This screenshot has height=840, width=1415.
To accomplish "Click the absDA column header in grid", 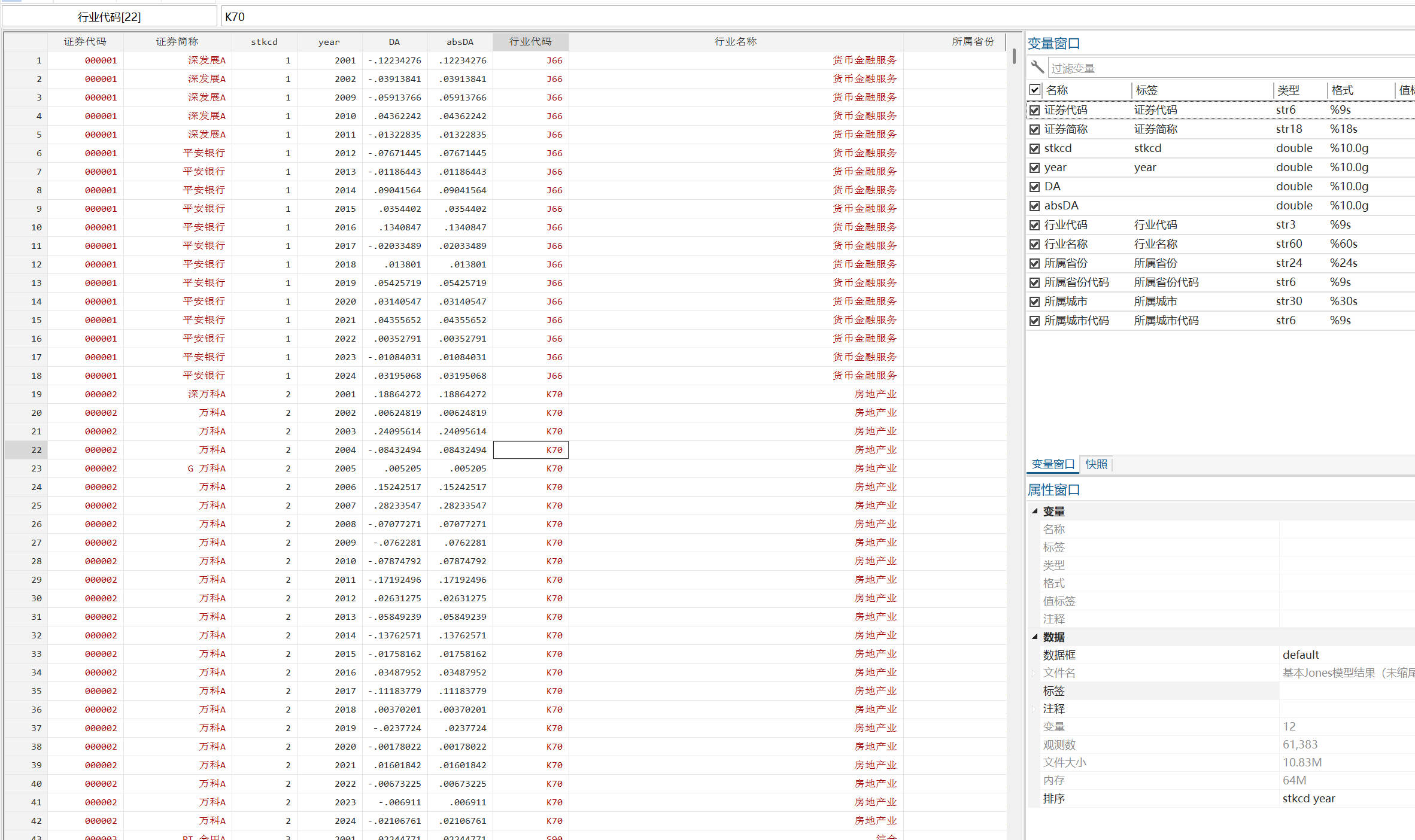I will 460,42.
